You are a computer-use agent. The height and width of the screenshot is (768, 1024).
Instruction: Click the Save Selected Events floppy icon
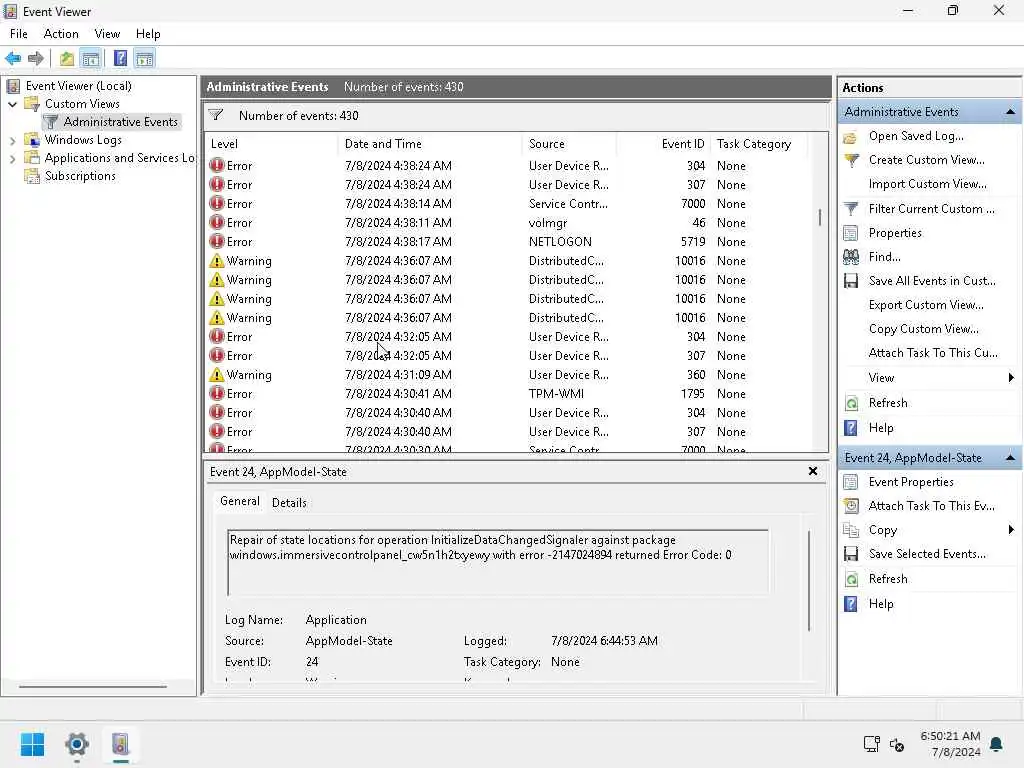tap(851, 554)
